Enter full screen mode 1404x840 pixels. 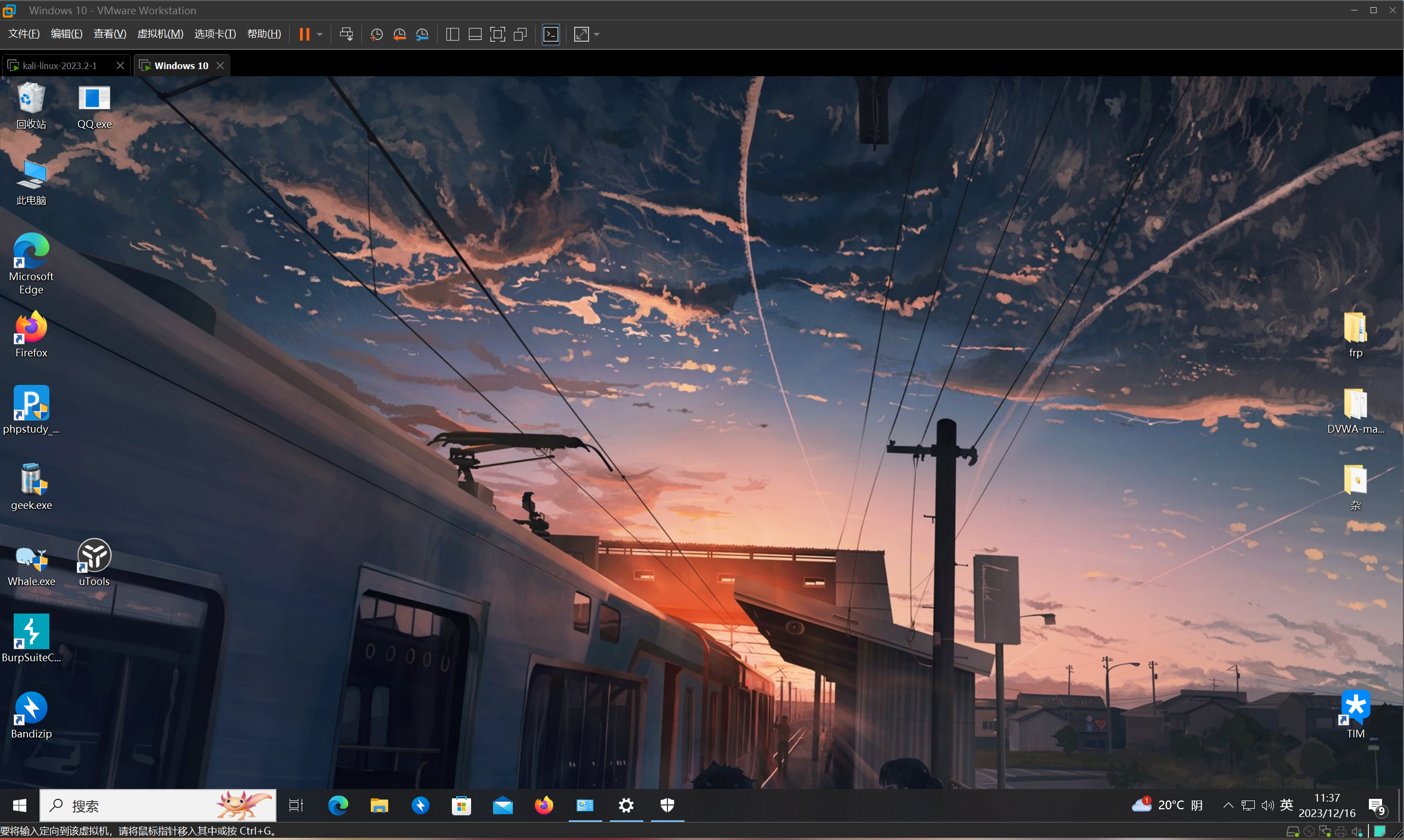[497, 35]
